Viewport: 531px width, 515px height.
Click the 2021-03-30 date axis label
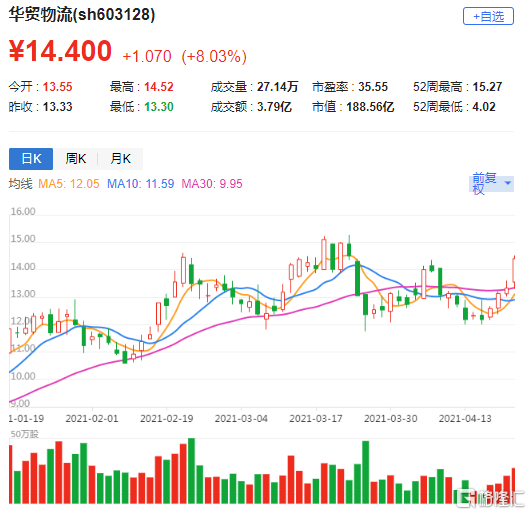[390, 419]
